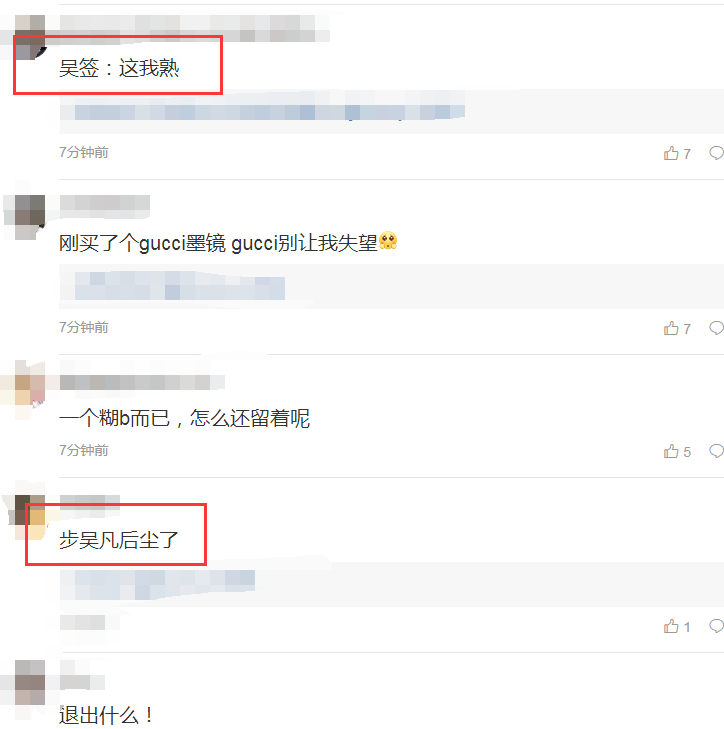Reply to the '一个糊b而已' comment
This screenshot has height=729, width=724.
(x=717, y=451)
